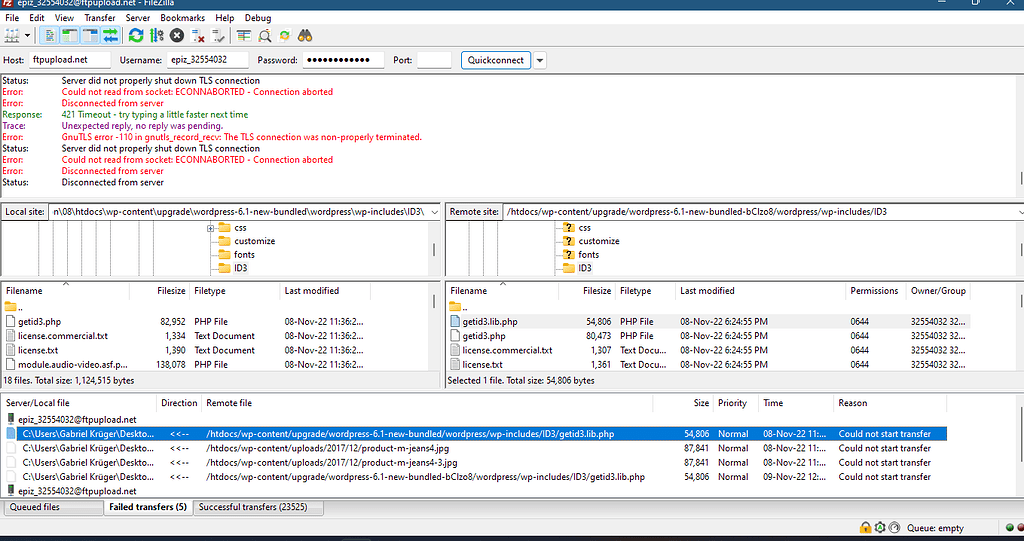Viewport: 1024px width, 541px height.
Task: Toggle the transfer queue display
Action: 109,36
